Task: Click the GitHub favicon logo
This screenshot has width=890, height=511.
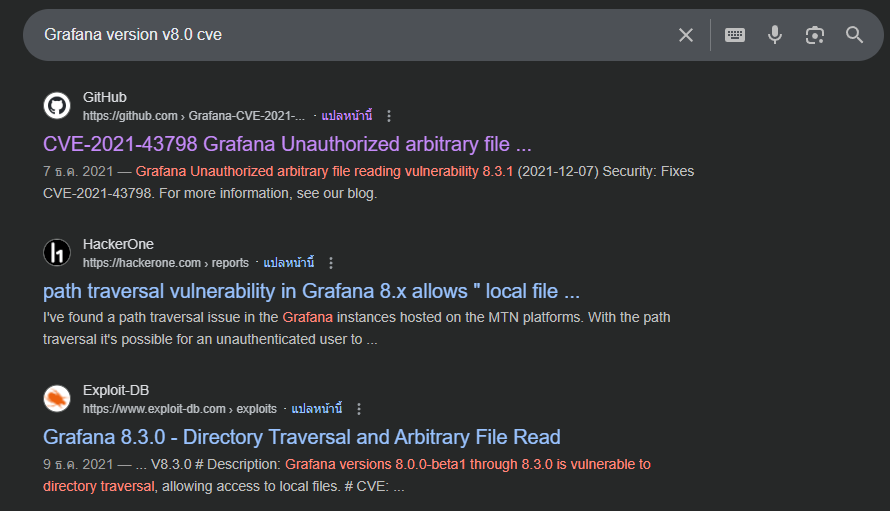Action: [x=57, y=106]
